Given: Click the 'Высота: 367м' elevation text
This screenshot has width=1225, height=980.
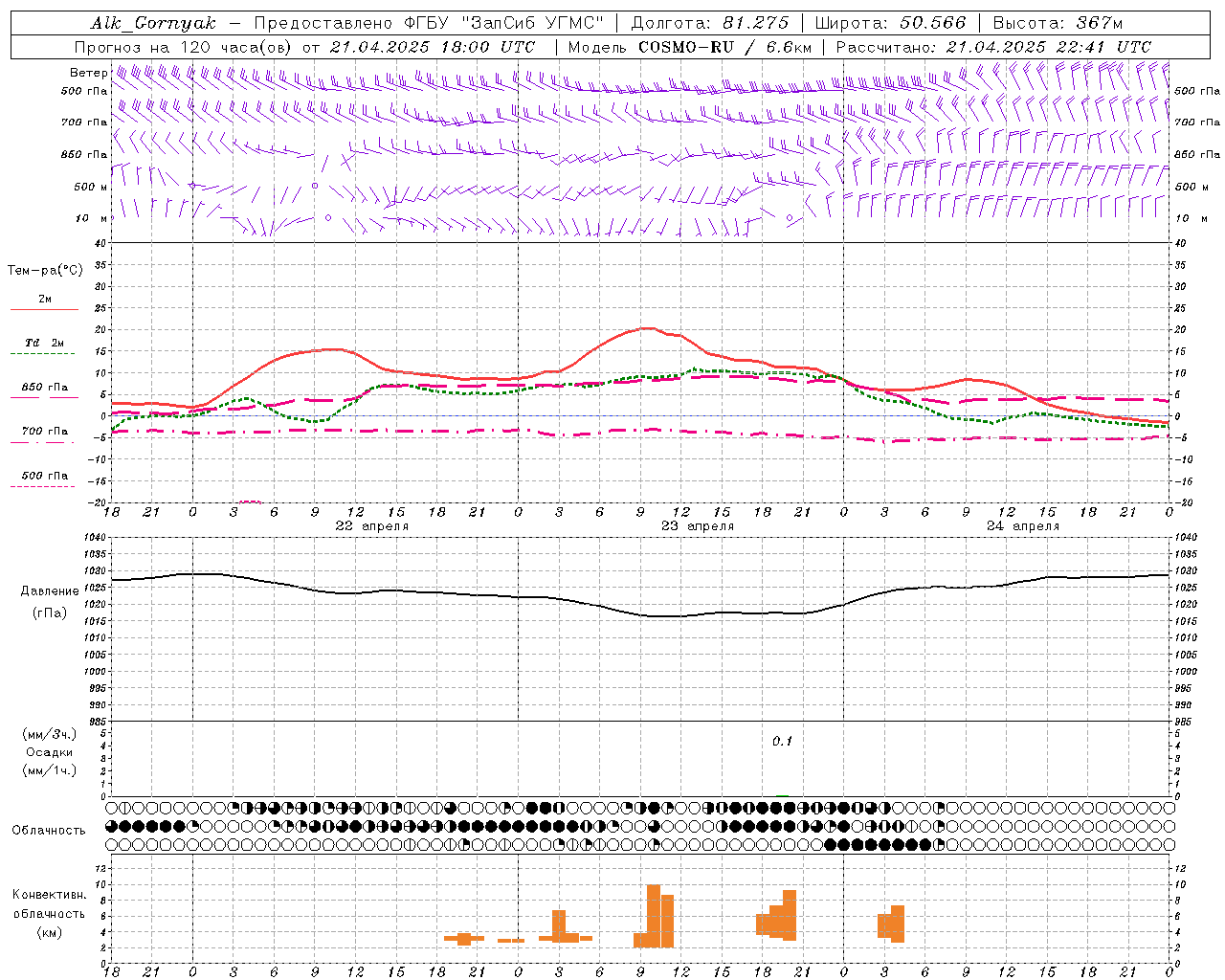Looking at the screenshot, I should tap(1058, 23).
